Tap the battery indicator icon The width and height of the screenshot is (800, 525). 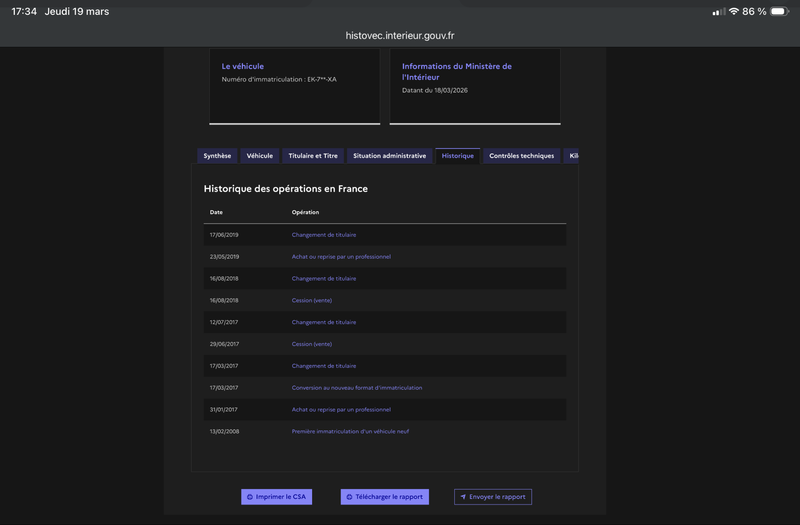click(x=780, y=12)
